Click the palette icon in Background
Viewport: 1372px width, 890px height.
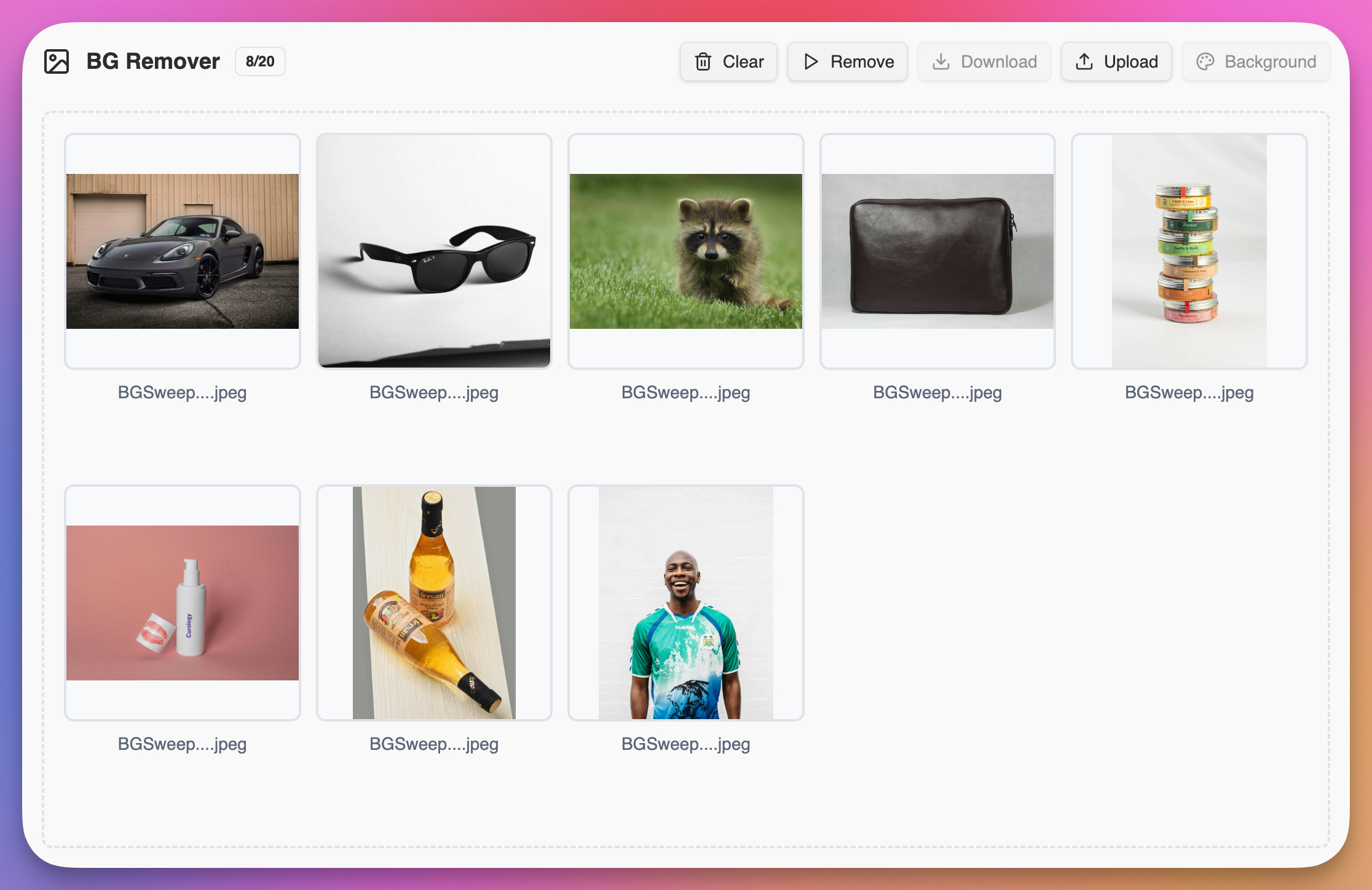click(1205, 61)
